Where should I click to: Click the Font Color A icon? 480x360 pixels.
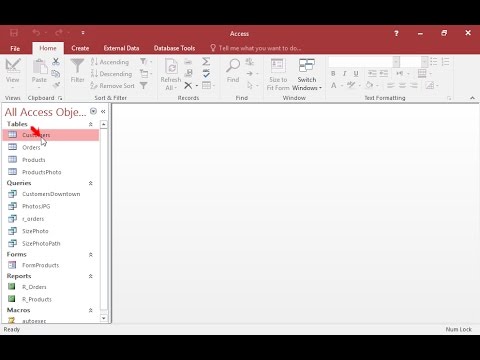pos(333,86)
